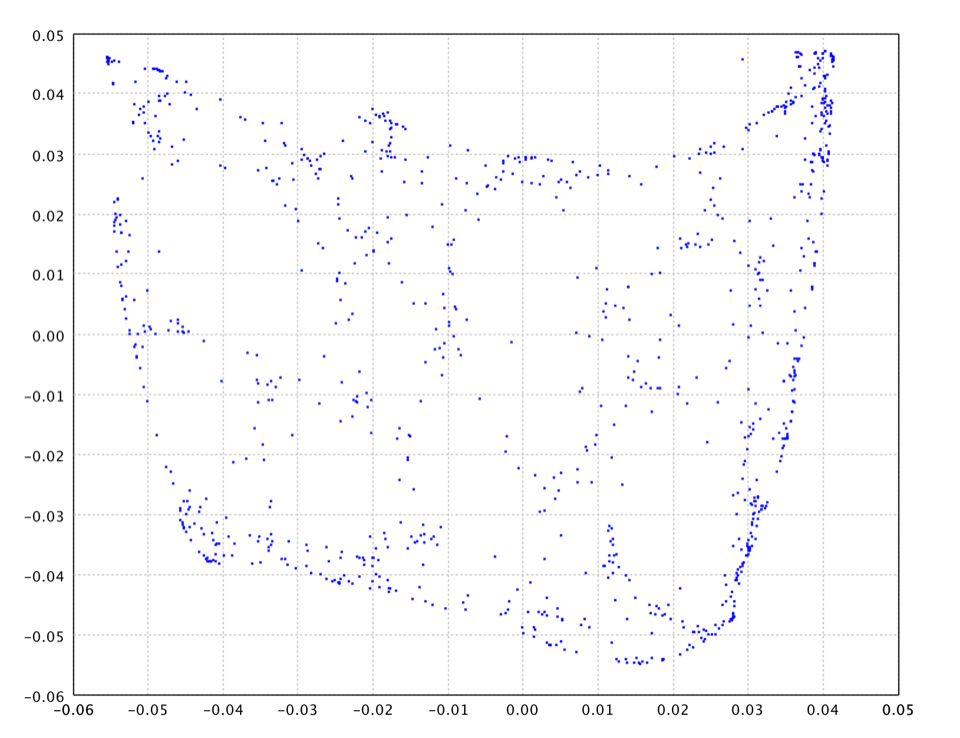
Task: Select the x-axis tick label −0.01
Action: (448, 710)
